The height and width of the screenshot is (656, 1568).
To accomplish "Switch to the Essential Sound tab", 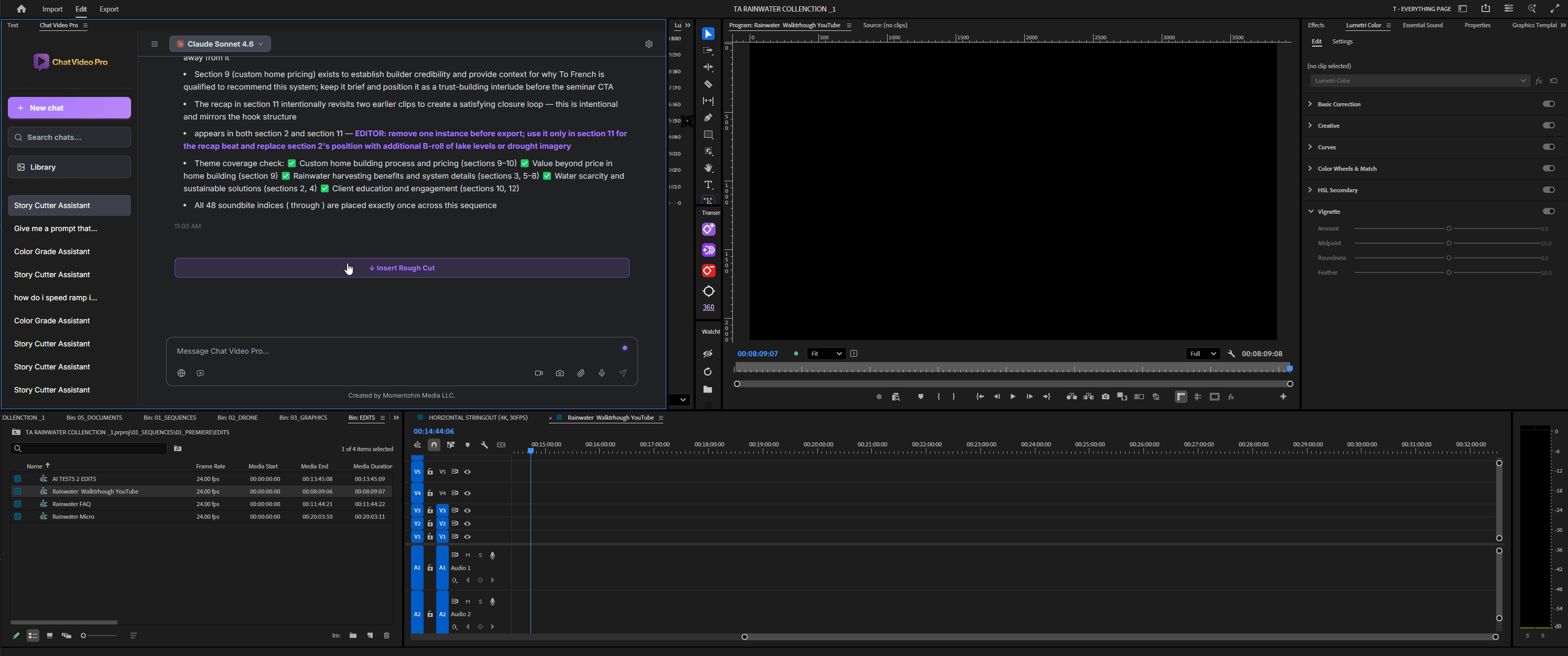I will 1422,25.
